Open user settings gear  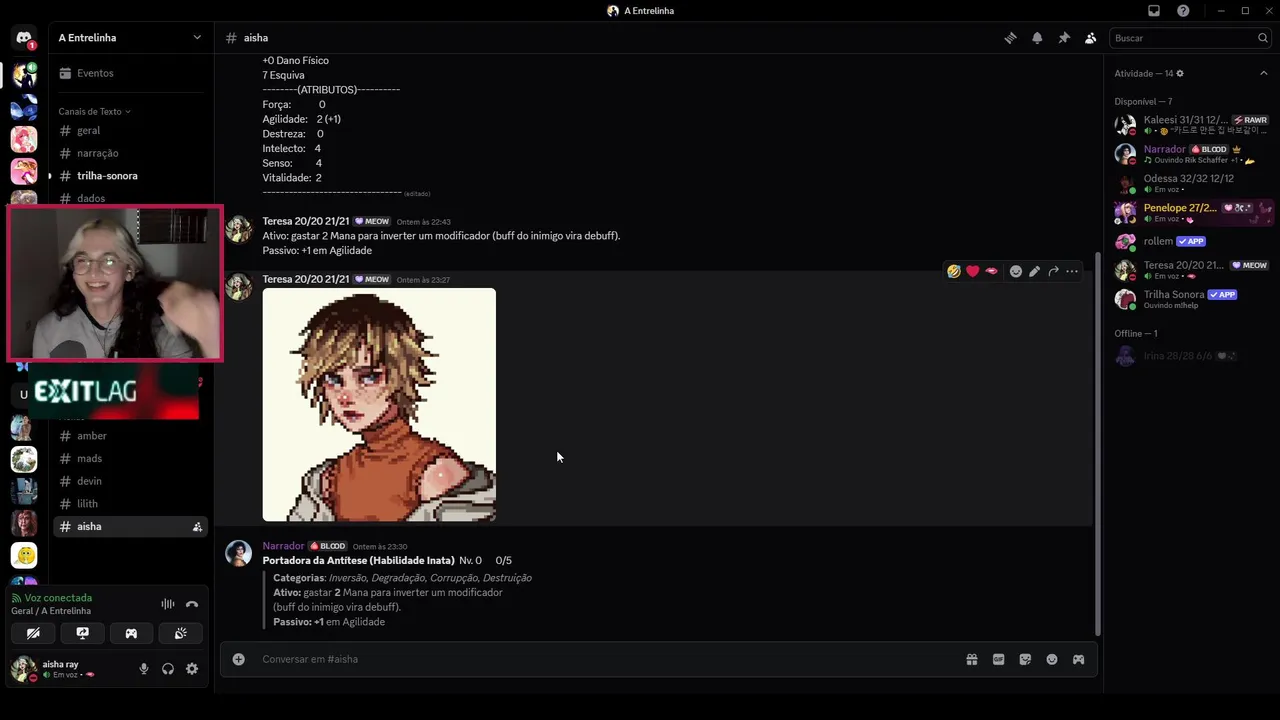point(192,669)
